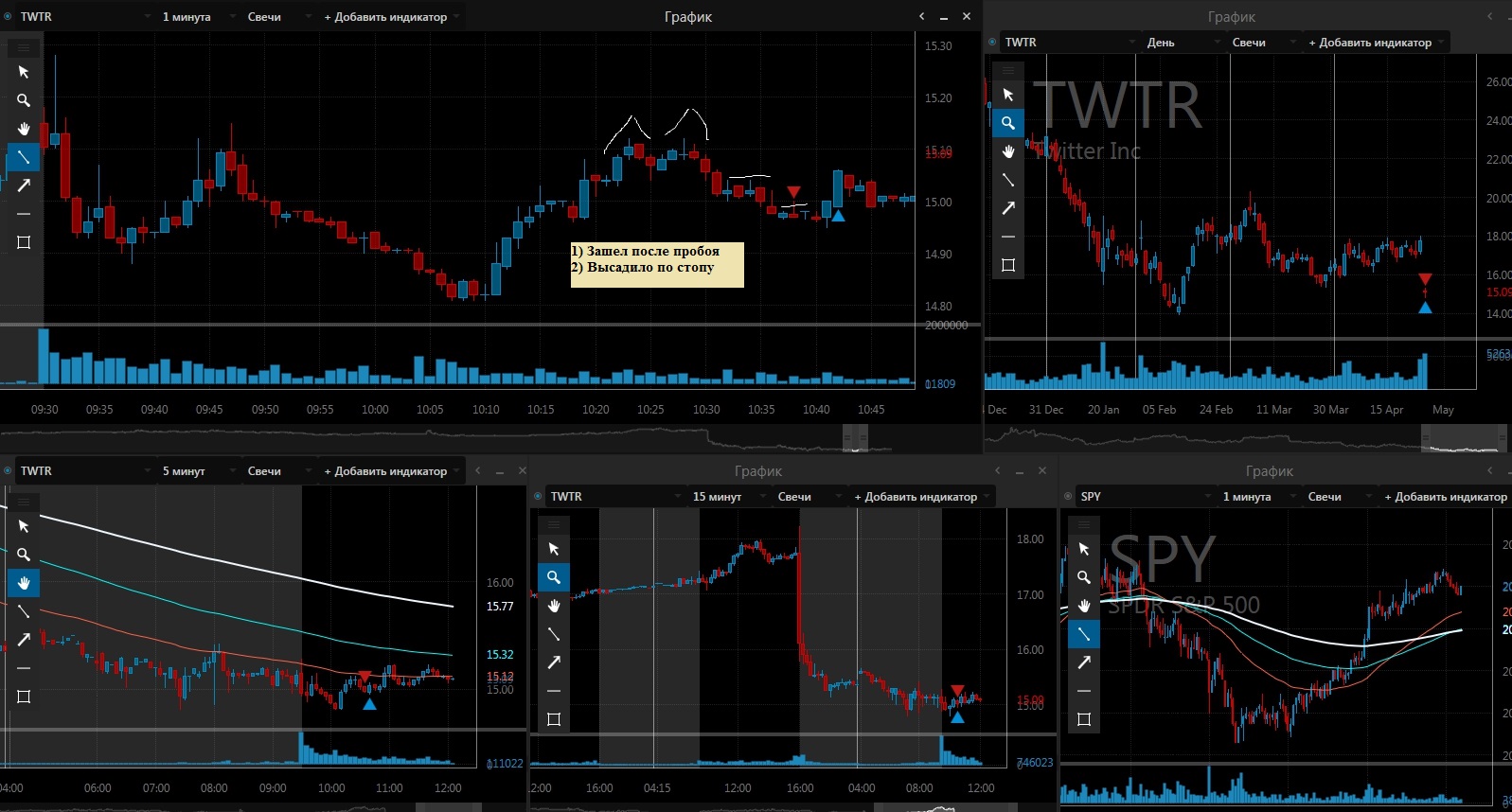
Task: Select rectangle tool in TWTR 15-minute chart
Action: 554,719
